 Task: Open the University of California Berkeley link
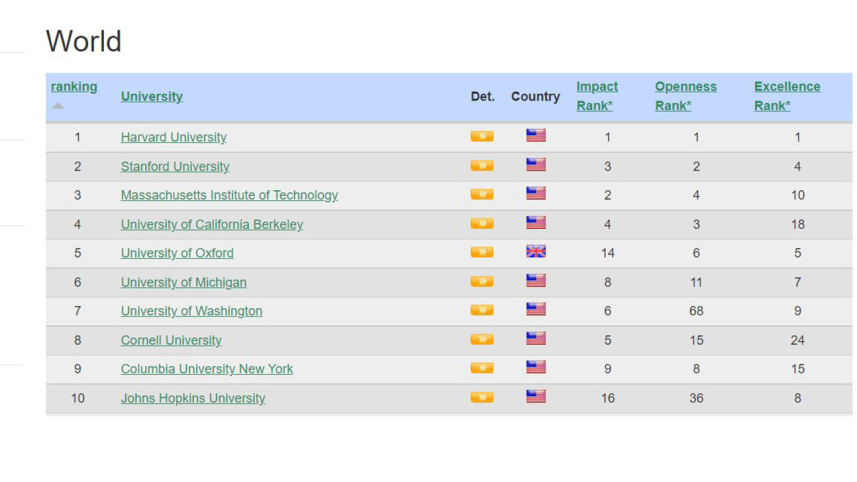click(211, 224)
